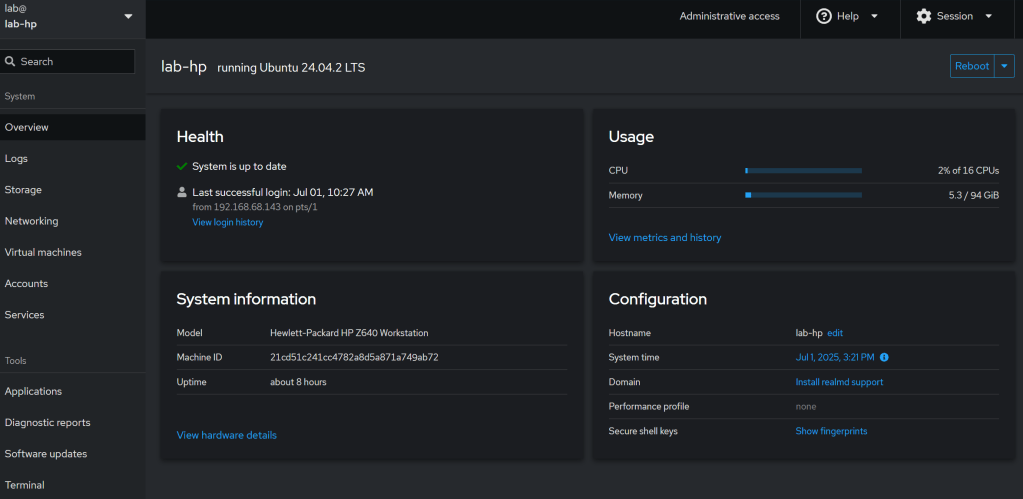Click the Session gear icon
This screenshot has width=1023, height=499.
click(x=923, y=16)
